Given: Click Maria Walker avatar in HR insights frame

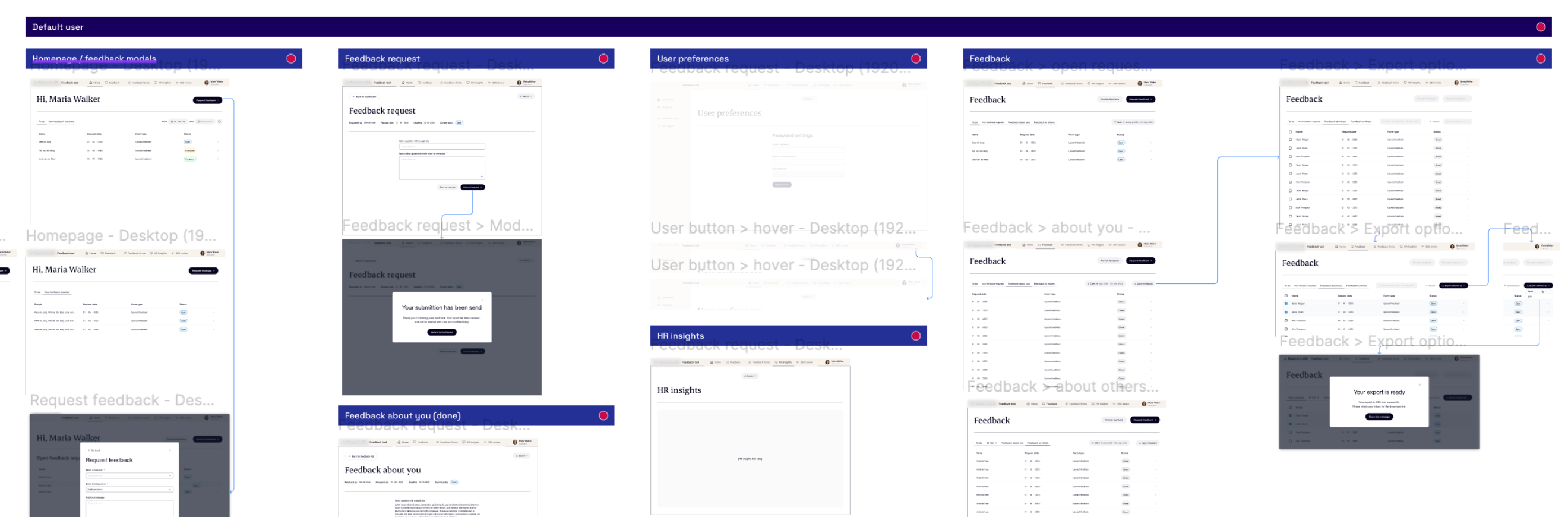Looking at the screenshot, I should (x=827, y=362).
